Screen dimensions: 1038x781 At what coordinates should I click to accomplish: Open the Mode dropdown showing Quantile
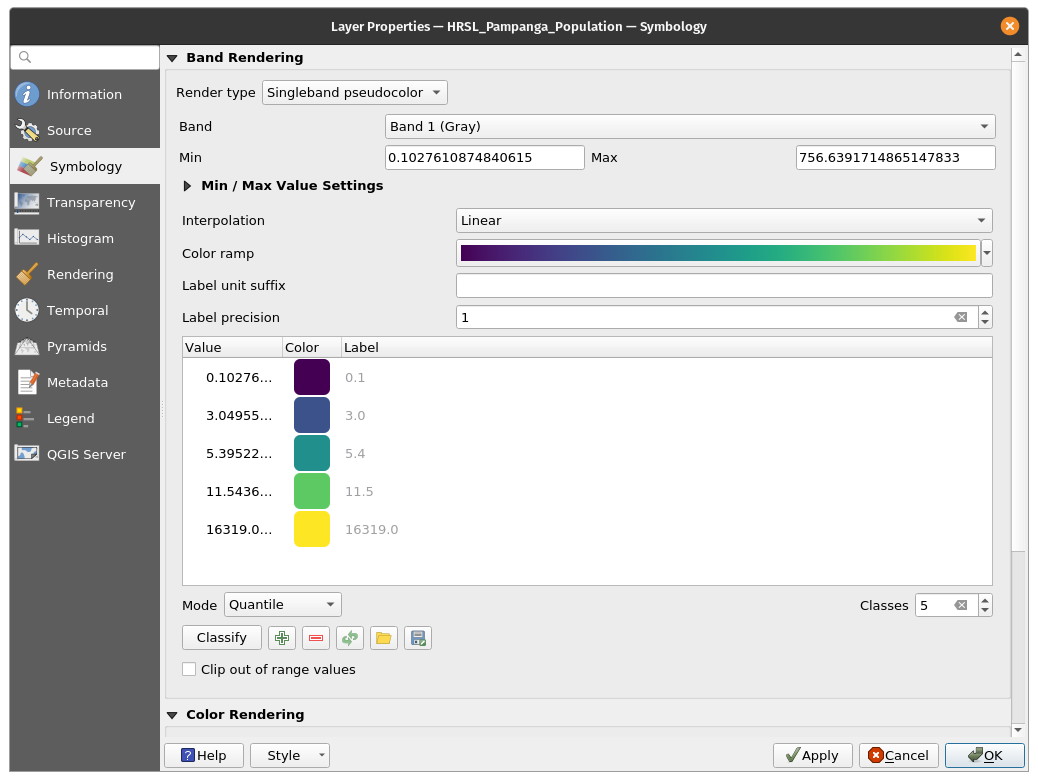click(283, 605)
